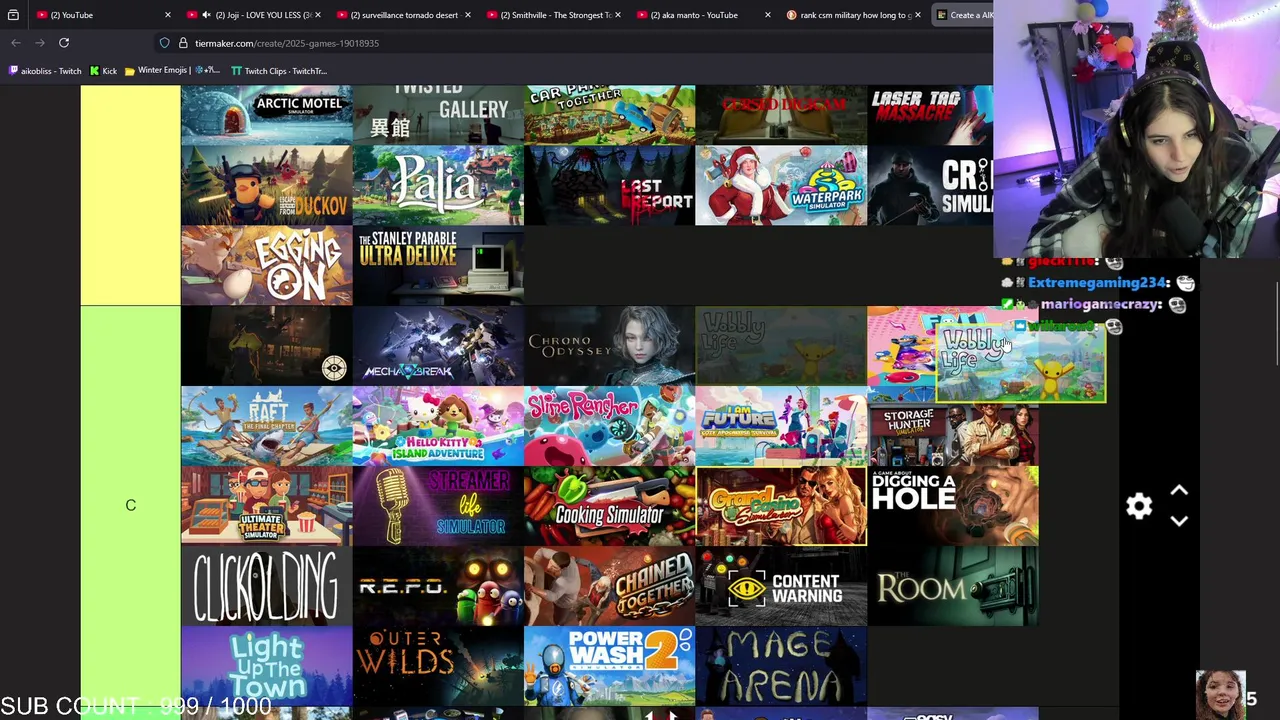Mute the Joji - LOVE YOU LESS tab audio
1280x720 pixels.
coord(206,15)
